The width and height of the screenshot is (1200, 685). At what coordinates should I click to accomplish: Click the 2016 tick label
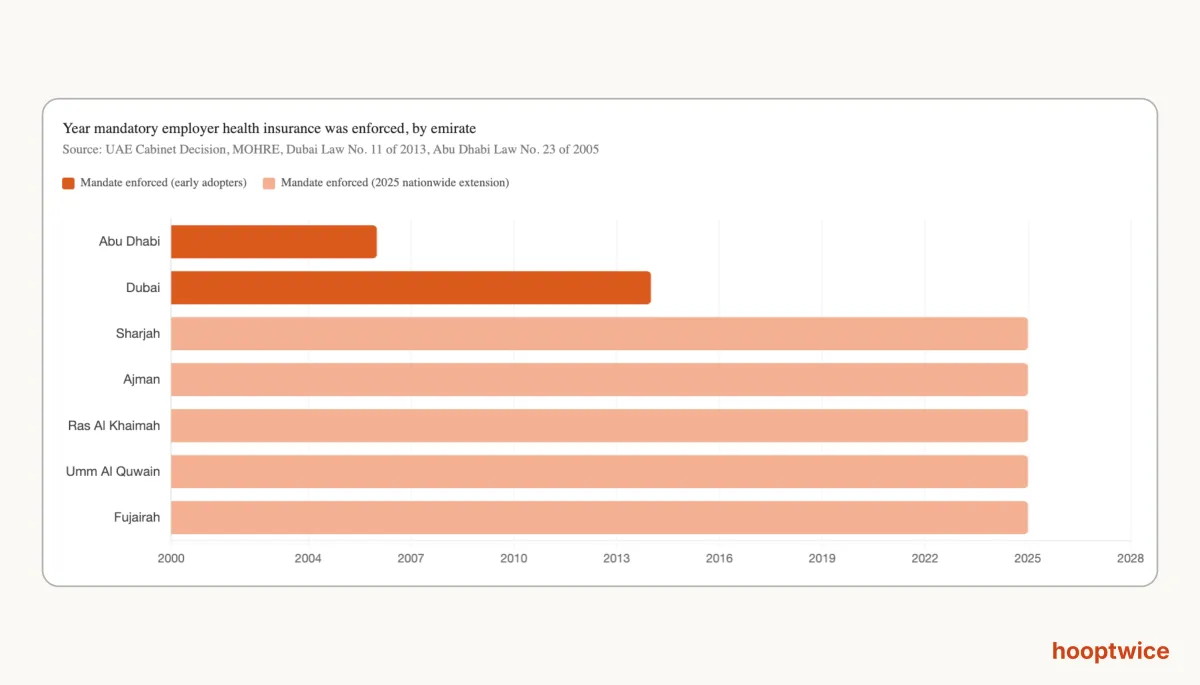coord(720,558)
